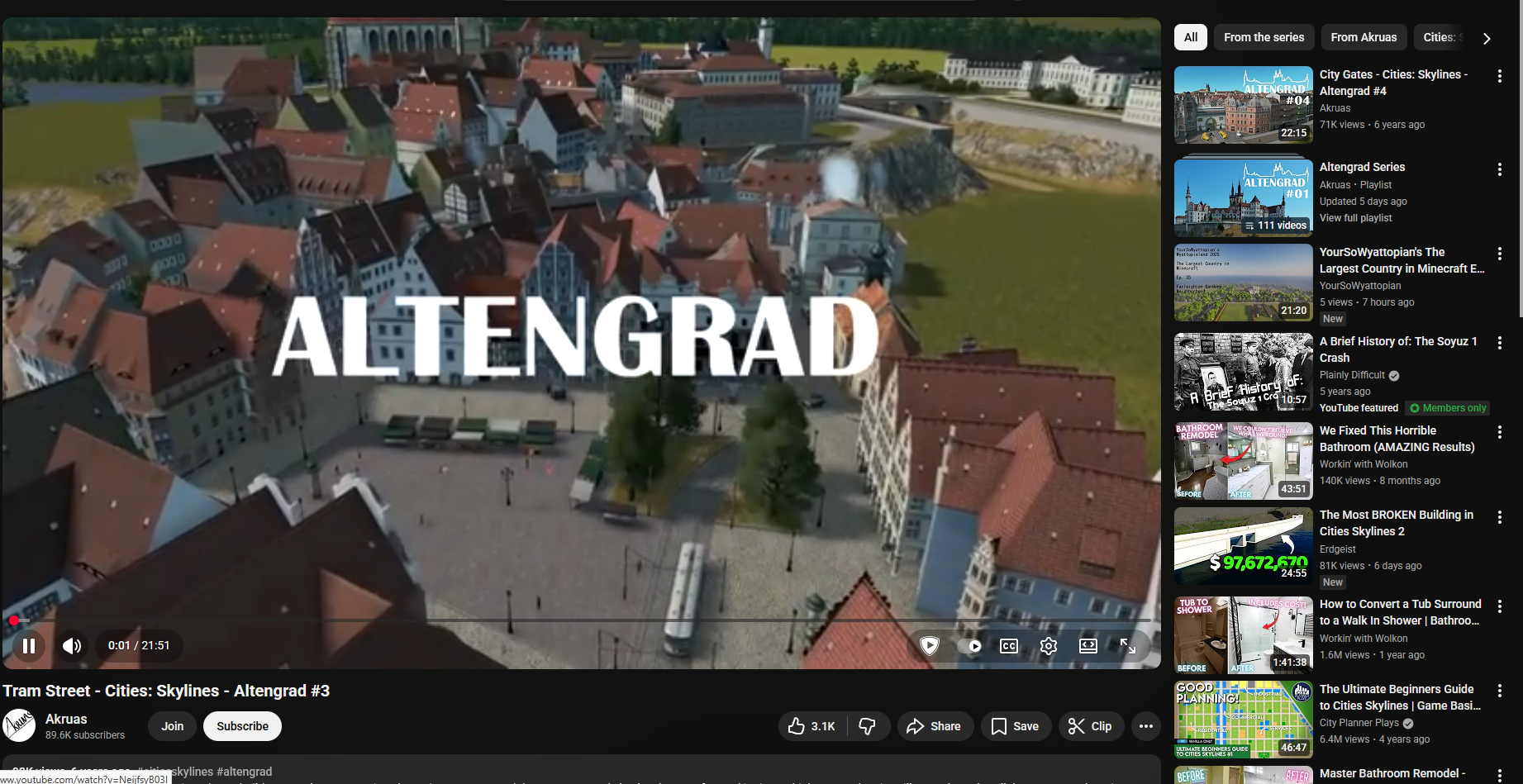Viewport: 1523px width, 784px height.
Task: Select the partially visible Cities chip
Action: tap(1441, 37)
